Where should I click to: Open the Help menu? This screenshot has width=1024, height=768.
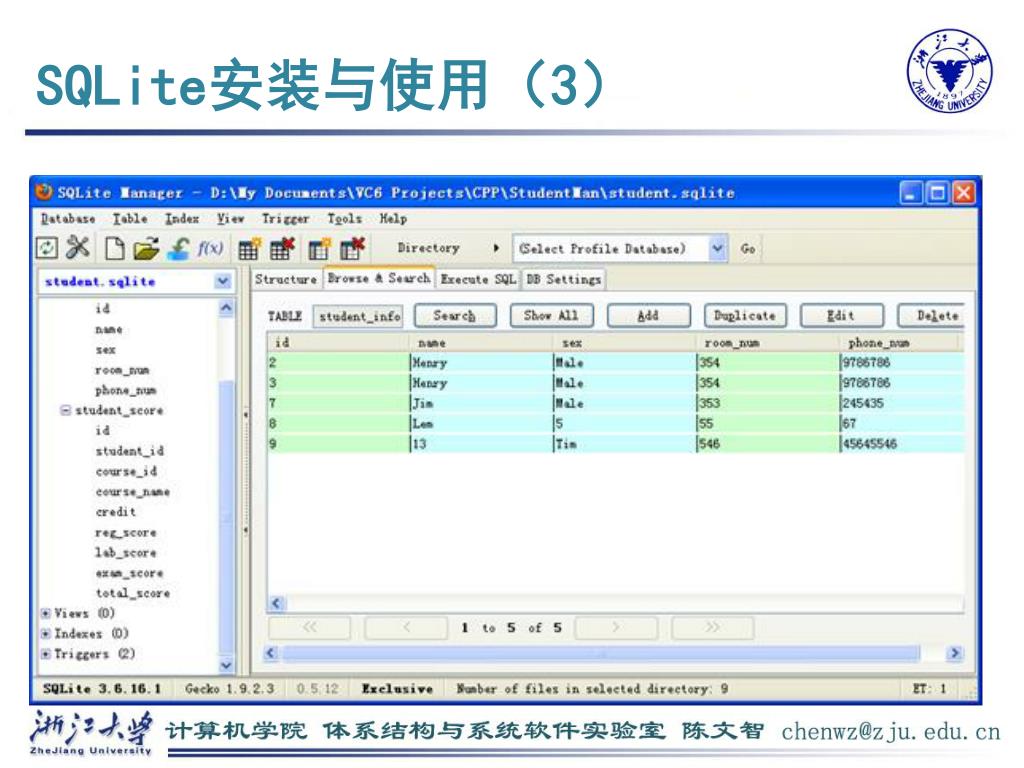click(393, 219)
